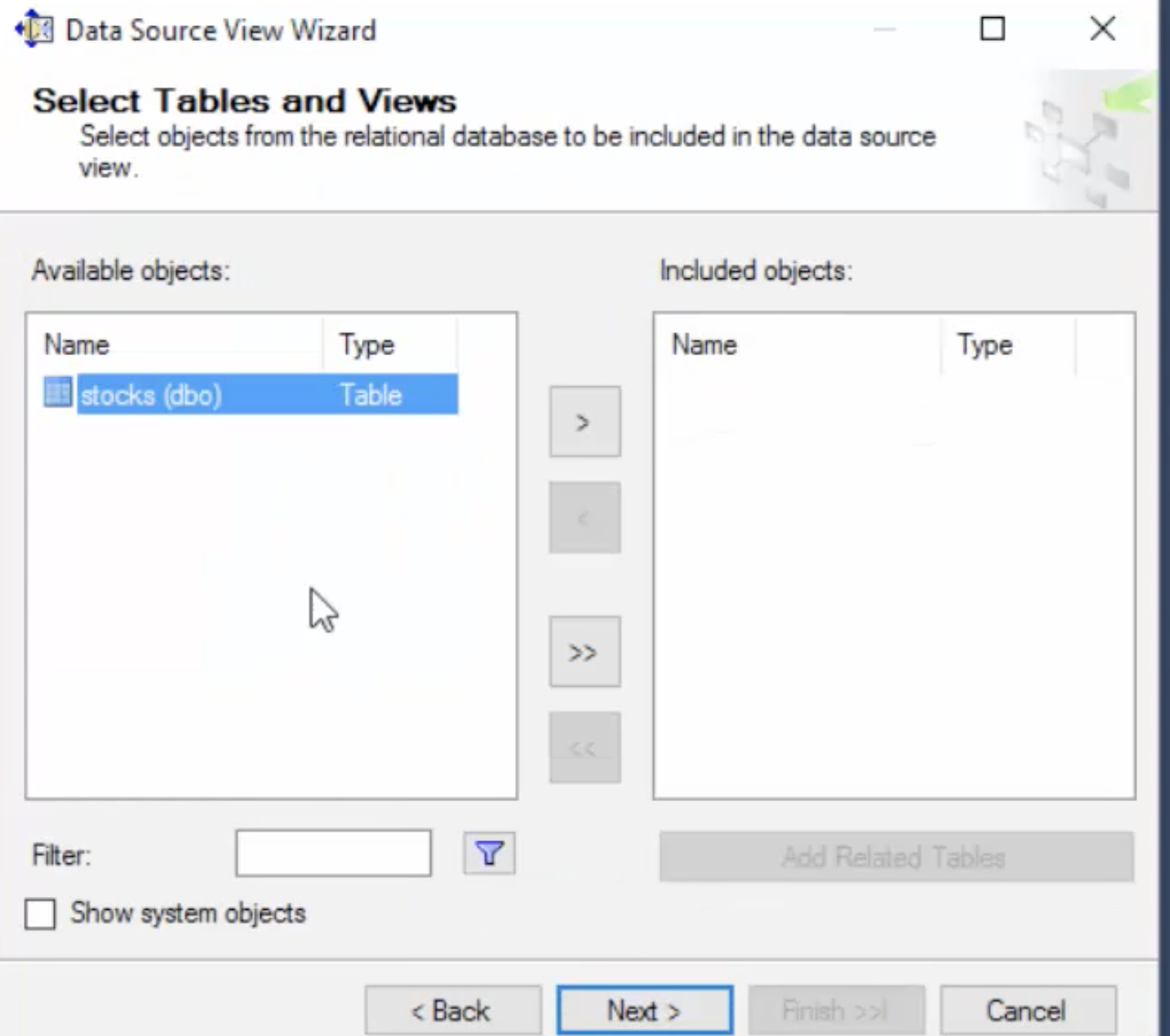Click Add Related Tables button
Screen dimensions: 1170x1036
click(x=897, y=857)
